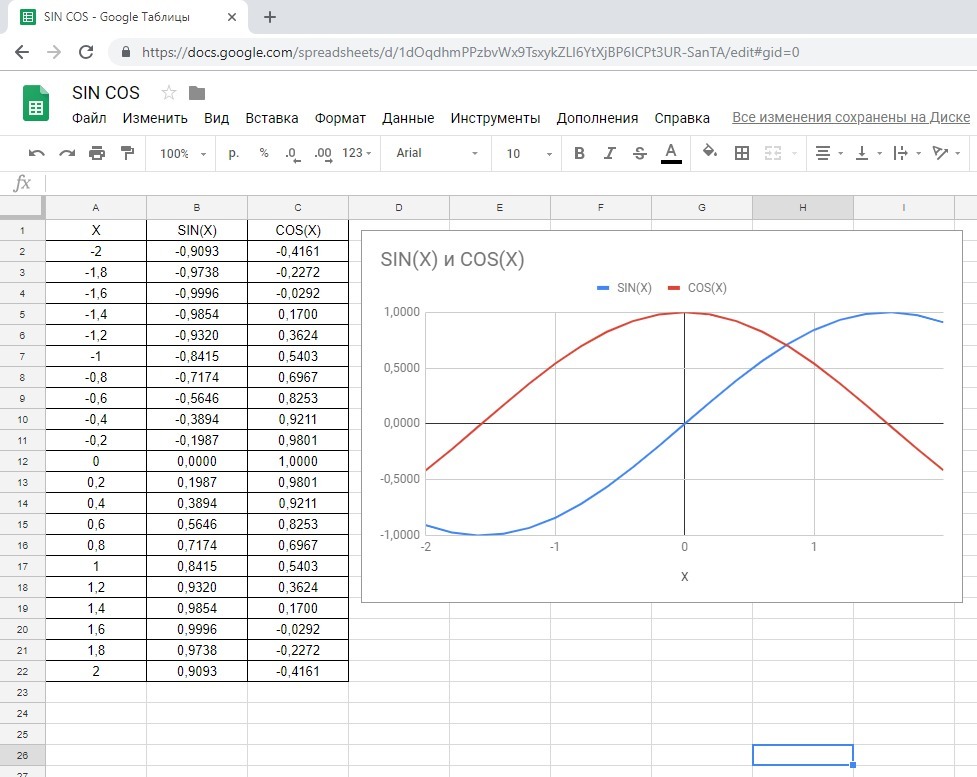Image resolution: width=977 pixels, height=777 pixels.
Task: Decrease decimal places icon
Action: point(293,154)
